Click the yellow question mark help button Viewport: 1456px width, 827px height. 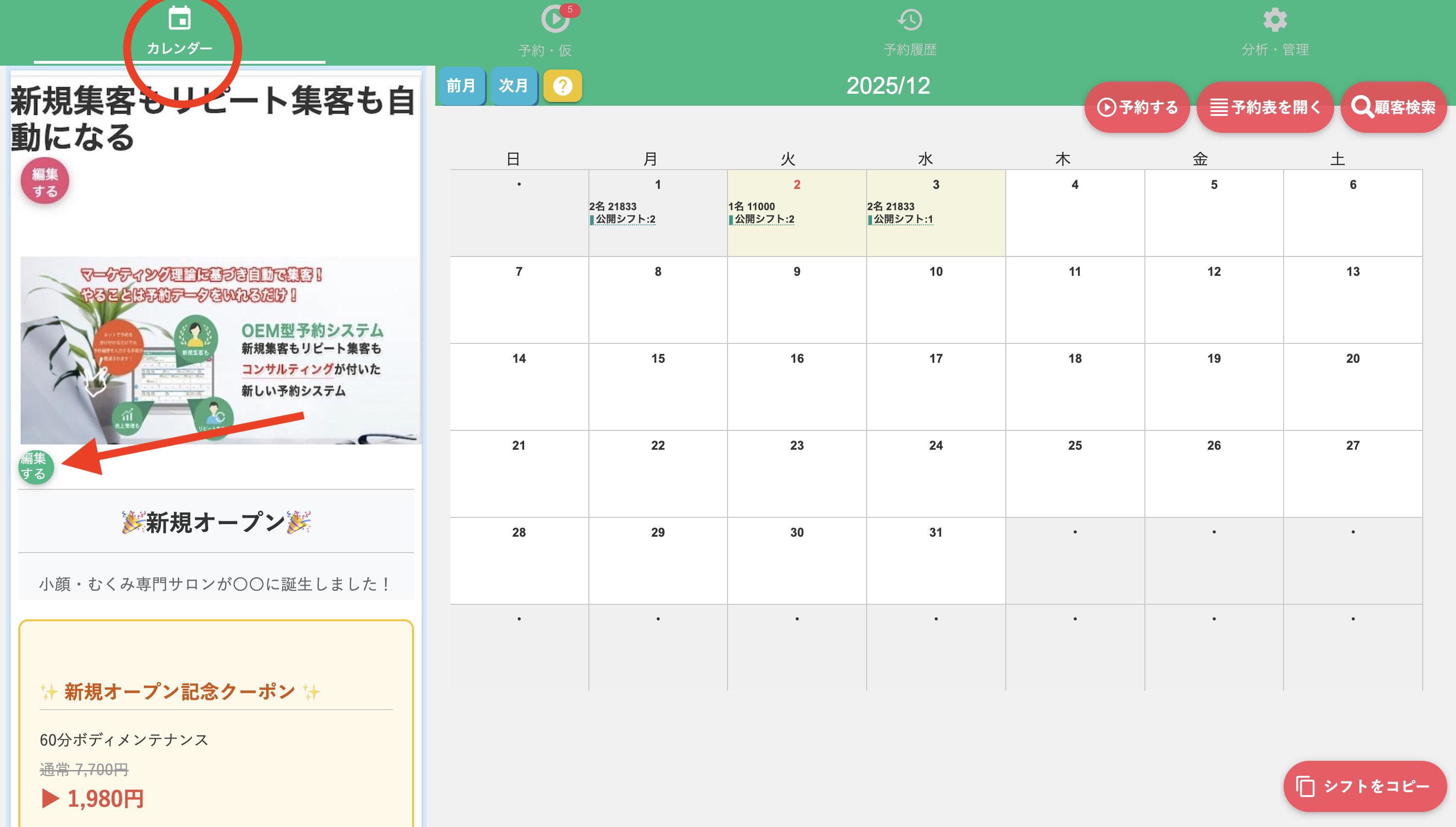pyautogui.click(x=562, y=86)
